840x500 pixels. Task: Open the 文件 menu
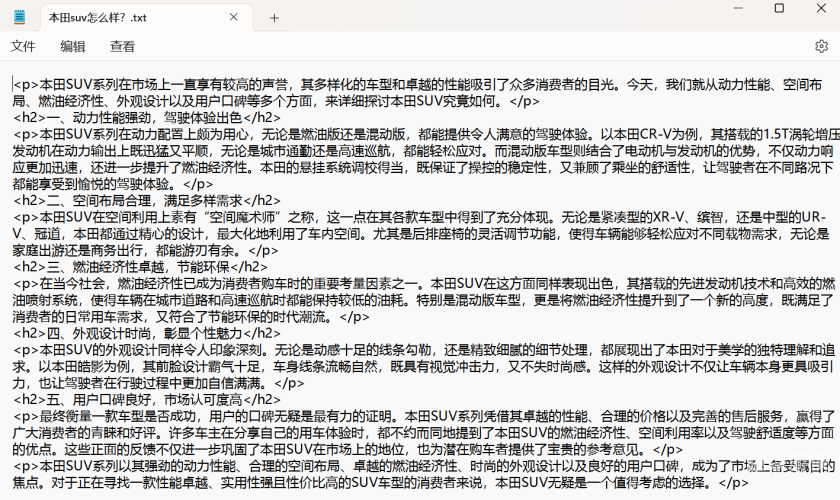[23, 47]
